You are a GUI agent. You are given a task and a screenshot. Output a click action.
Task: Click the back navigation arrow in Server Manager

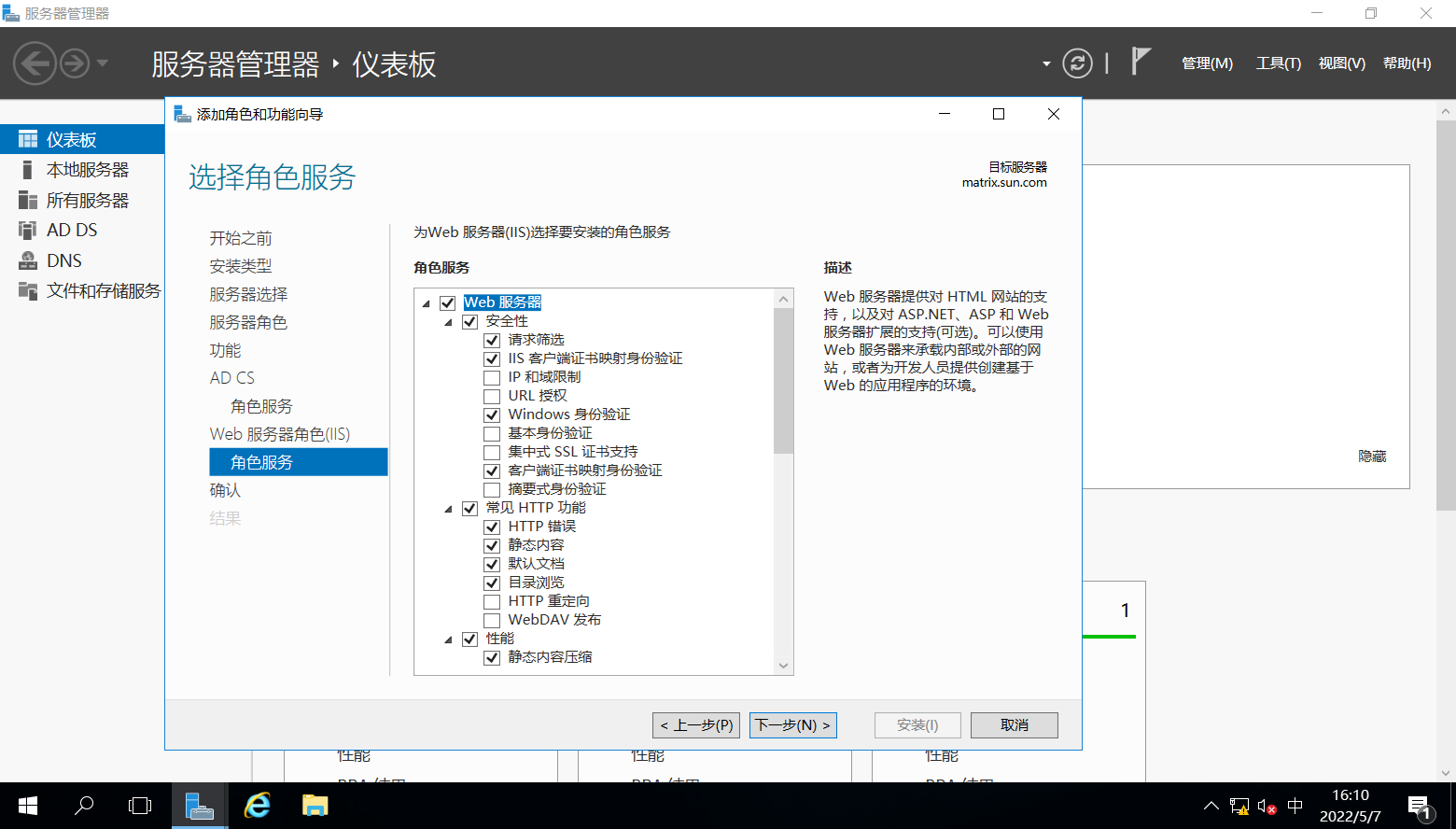(x=35, y=63)
